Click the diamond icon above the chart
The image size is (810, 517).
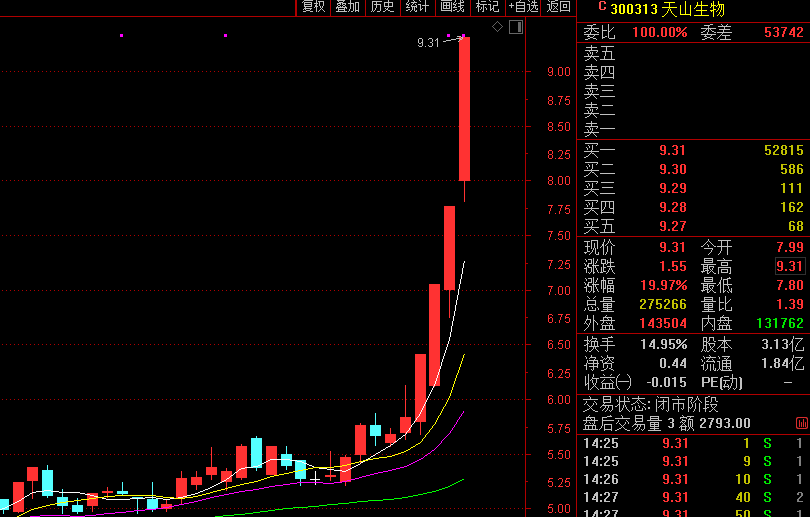coord(497,27)
